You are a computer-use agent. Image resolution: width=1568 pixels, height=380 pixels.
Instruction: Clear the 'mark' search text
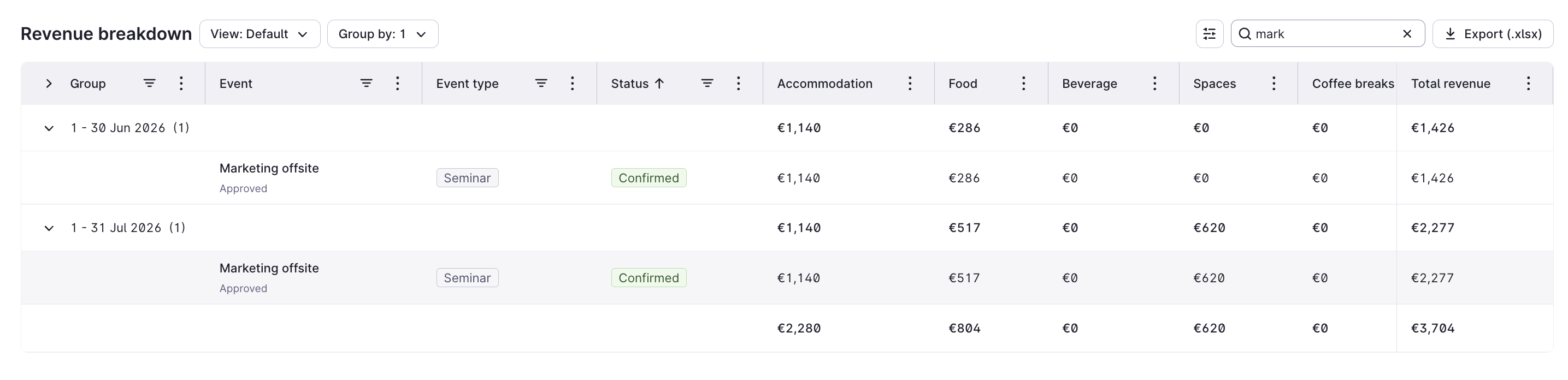[1407, 34]
